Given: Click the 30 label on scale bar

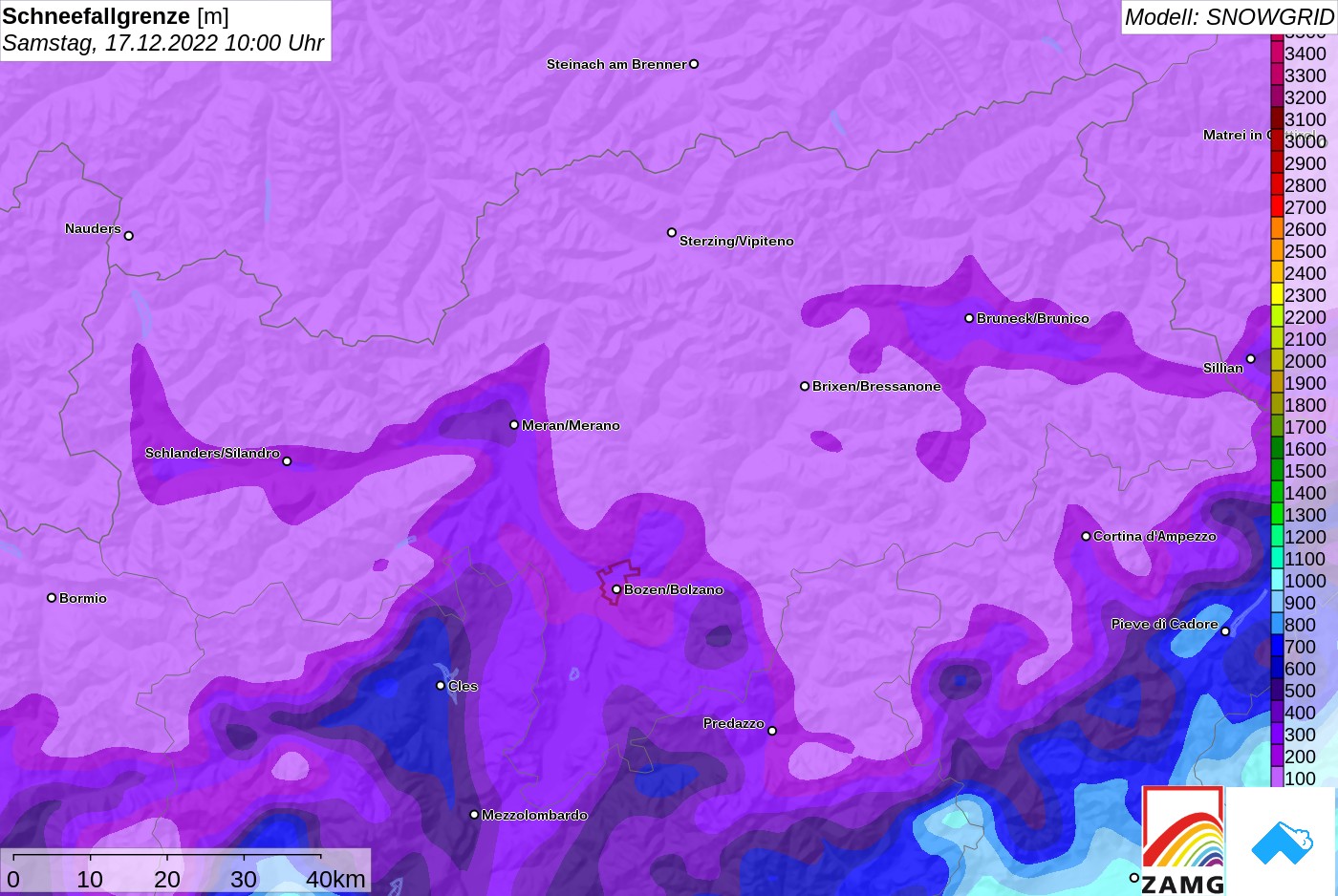Looking at the screenshot, I should click(x=244, y=879).
